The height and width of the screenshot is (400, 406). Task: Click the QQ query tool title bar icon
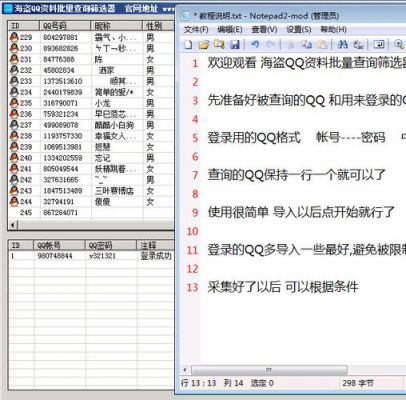point(8,8)
